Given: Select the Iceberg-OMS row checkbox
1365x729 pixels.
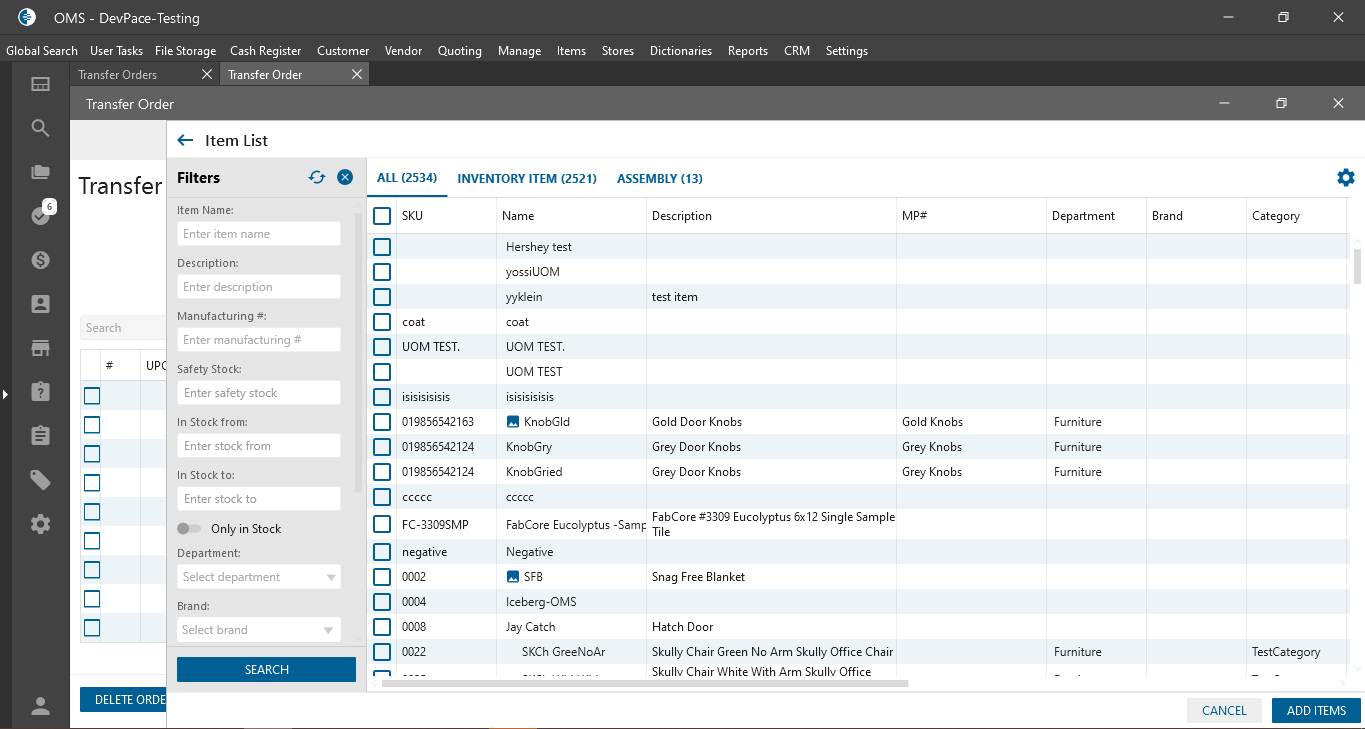Looking at the screenshot, I should click(382, 602).
